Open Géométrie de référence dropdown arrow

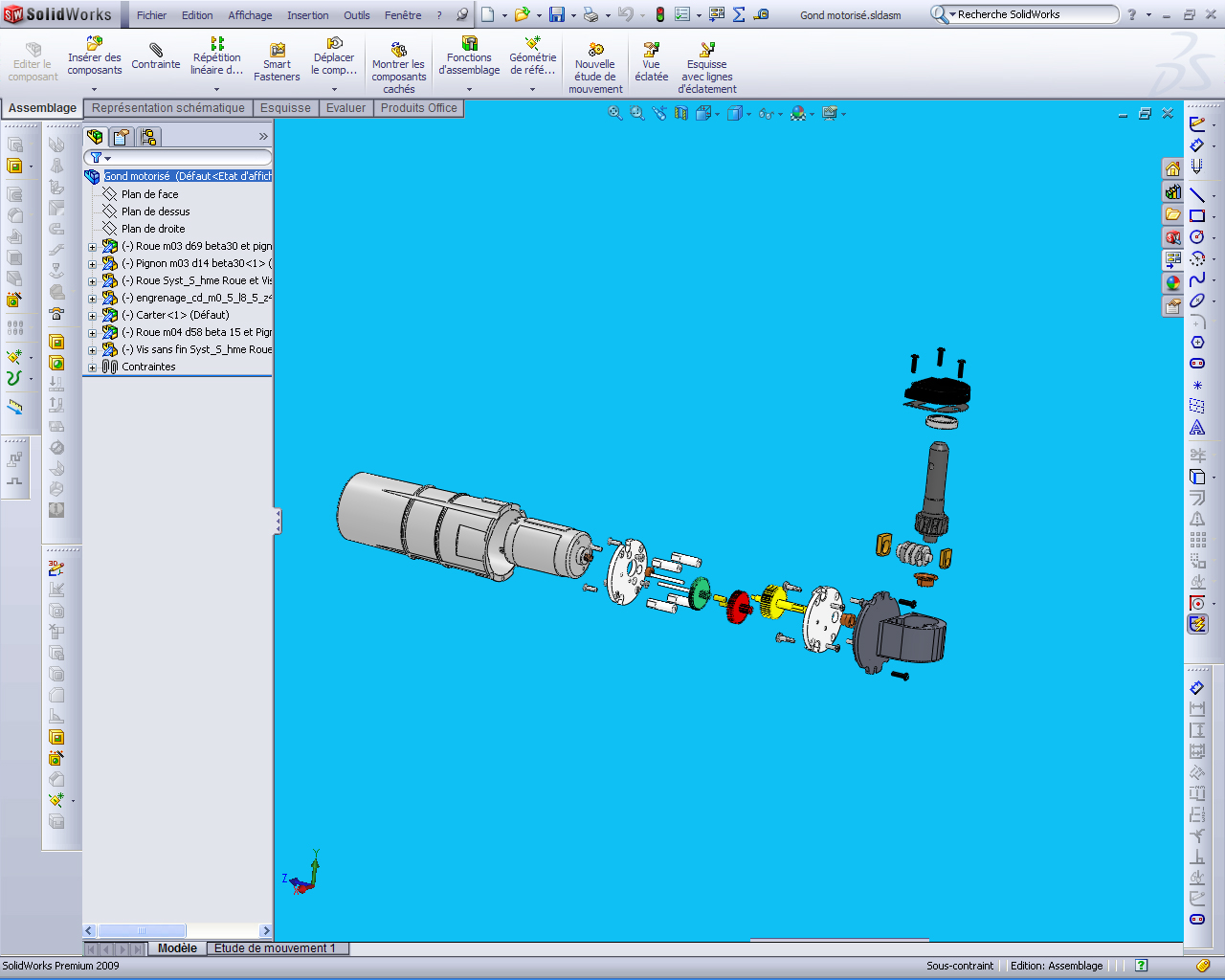pyautogui.click(x=533, y=89)
